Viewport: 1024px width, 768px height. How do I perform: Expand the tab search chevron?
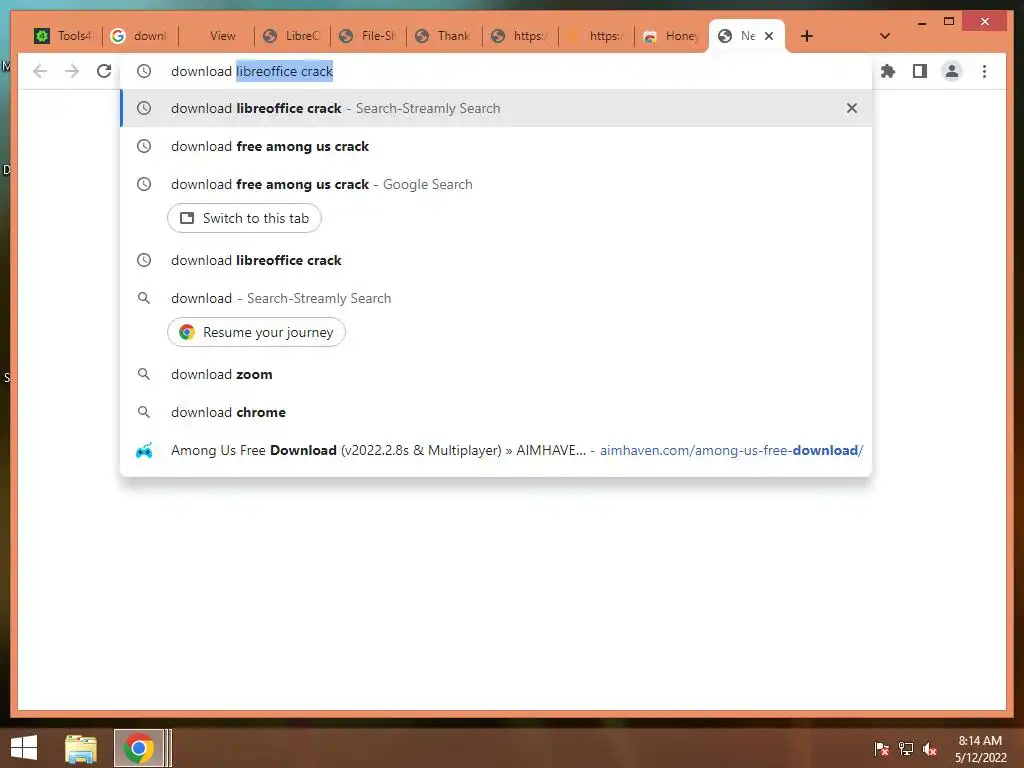point(884,36)
